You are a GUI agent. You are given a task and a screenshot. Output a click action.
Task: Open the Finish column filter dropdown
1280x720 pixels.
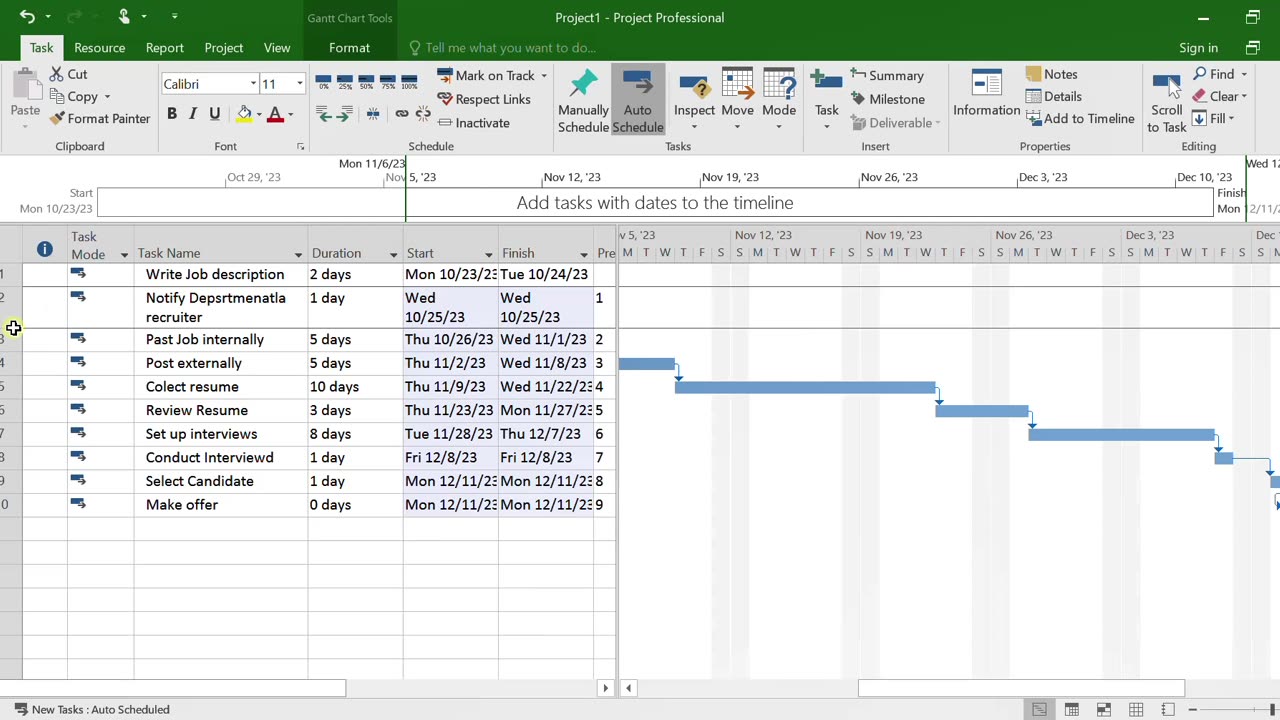[x=584, y=254]
